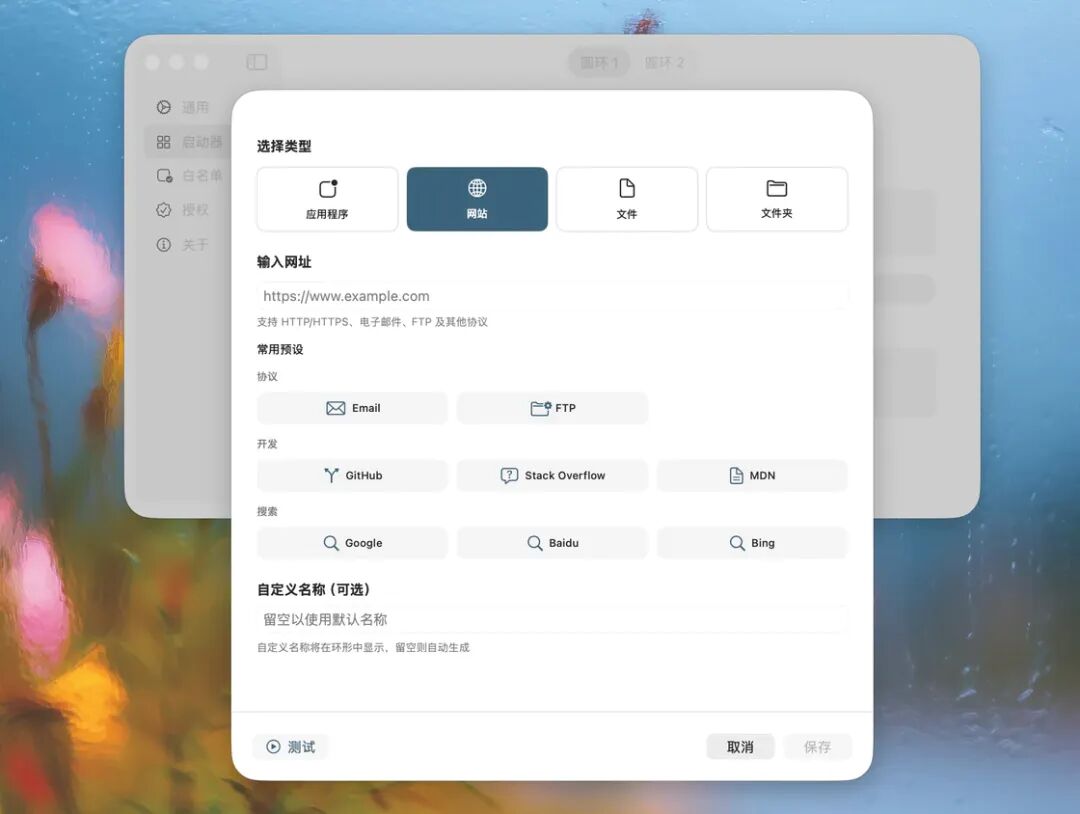1080x814 pixels.
Task: Click 取消 to cancel the dialog
Action: (740, 747)
